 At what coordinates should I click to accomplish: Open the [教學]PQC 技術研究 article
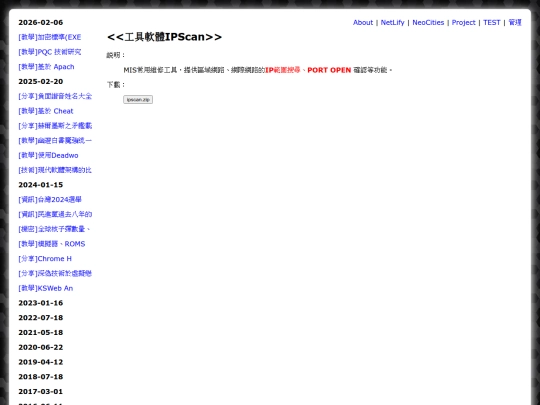click(x=50, y=52)
